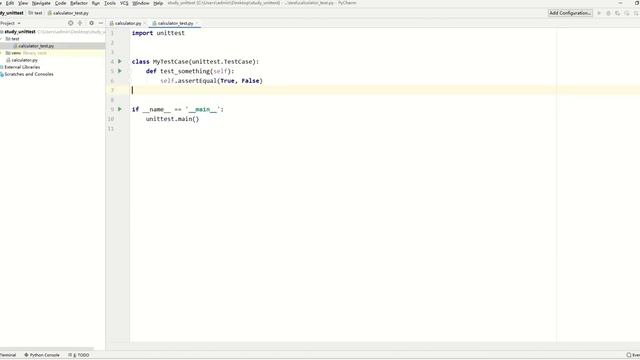Click the locate/scroll-from-source target icon in Project panel
This screenshot has width=640, height=360.
pyautogui.click(x=71, y=23)
